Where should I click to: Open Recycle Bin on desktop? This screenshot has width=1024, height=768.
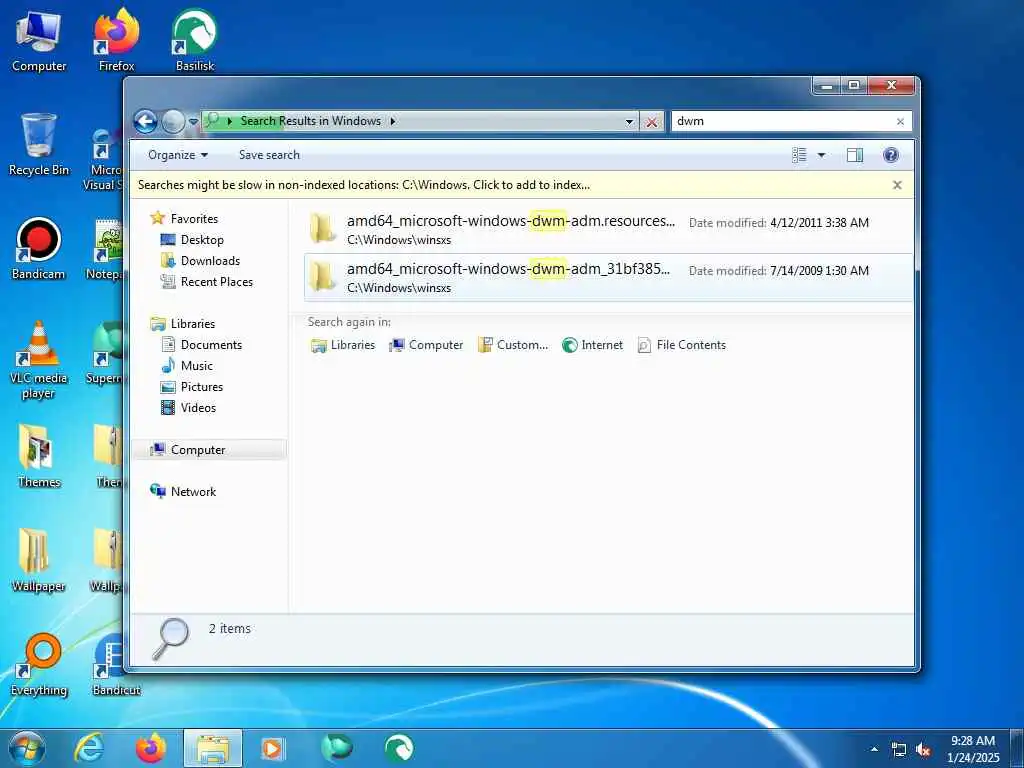[x=39, y=144]
